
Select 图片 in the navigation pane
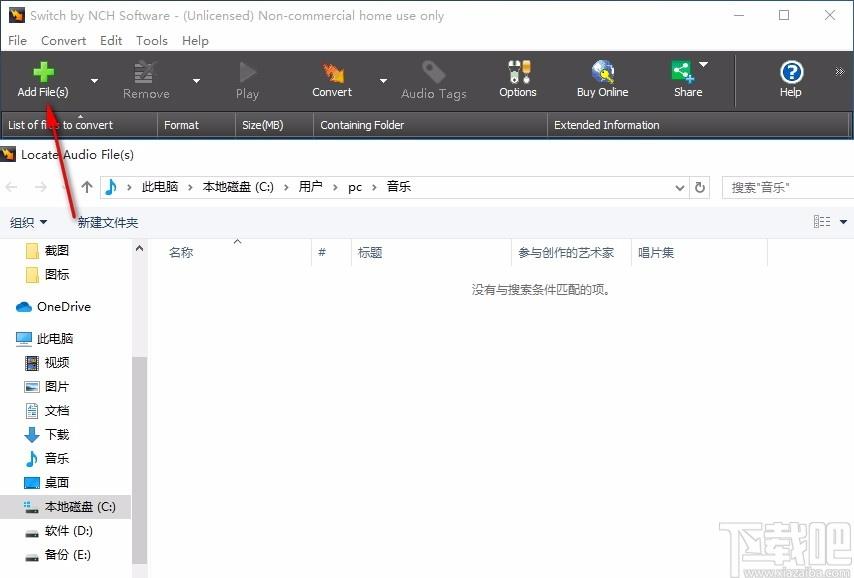48,386
